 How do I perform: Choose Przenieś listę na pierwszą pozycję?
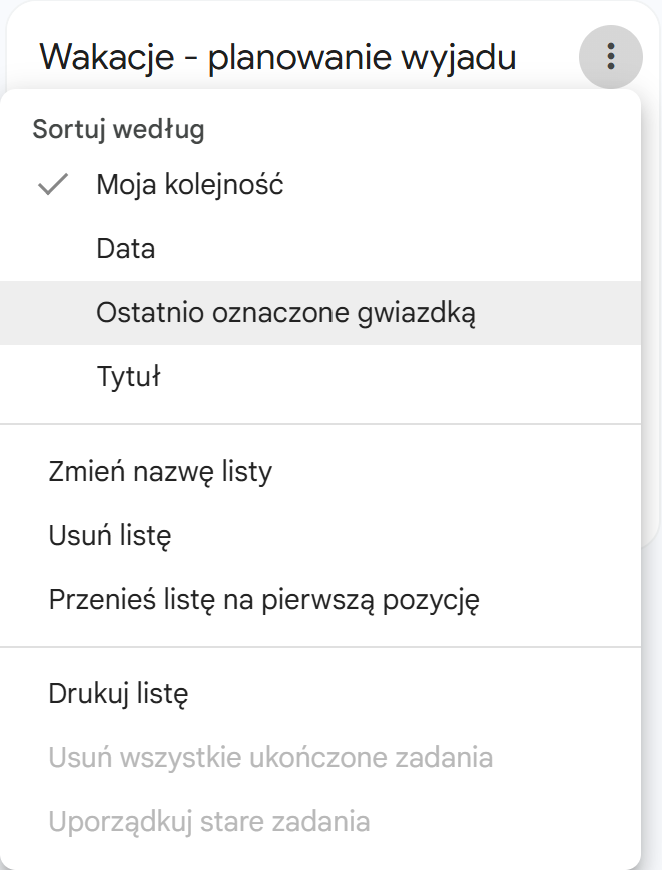tap(265, 600)
